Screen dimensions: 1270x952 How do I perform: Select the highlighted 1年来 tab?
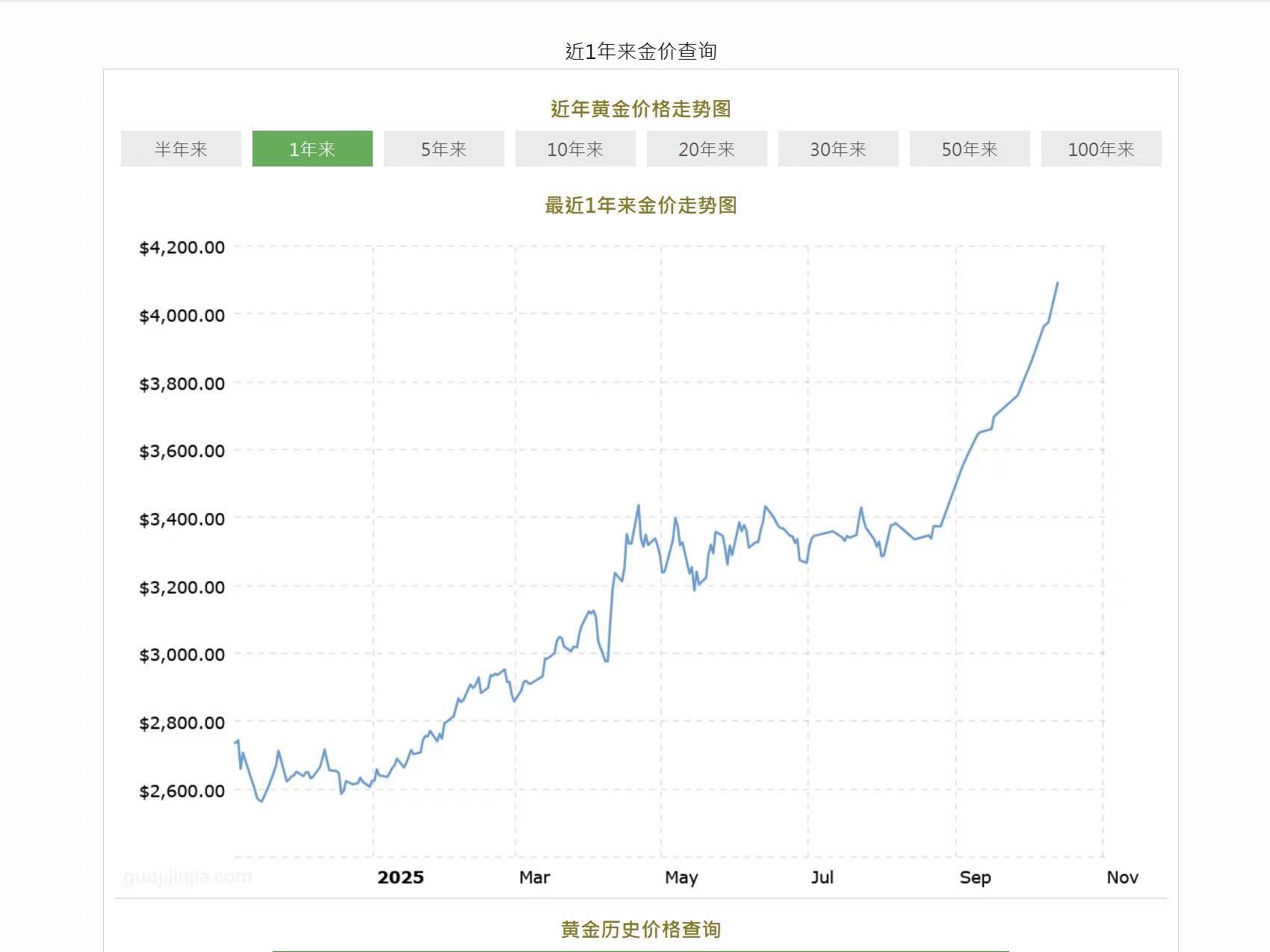click(x=312, y=149)
